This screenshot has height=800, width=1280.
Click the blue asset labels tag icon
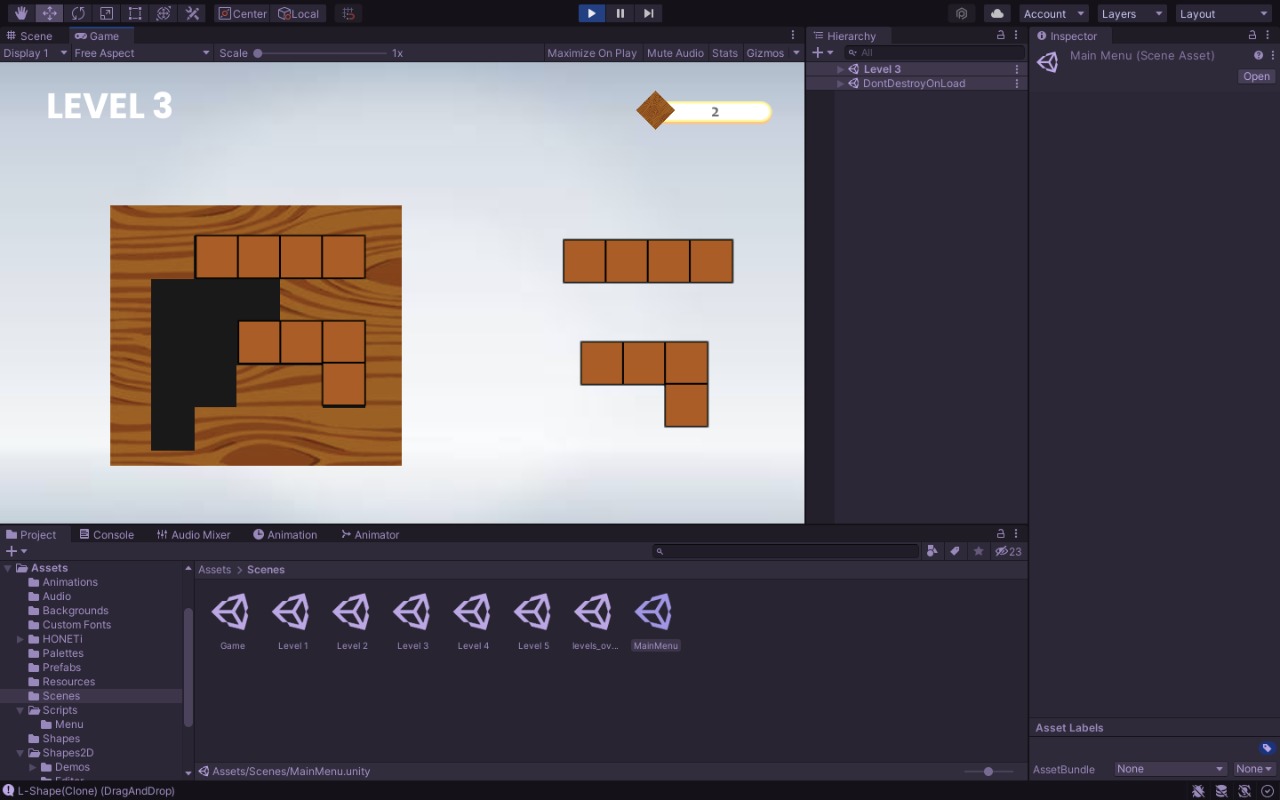click(1267, 748)
